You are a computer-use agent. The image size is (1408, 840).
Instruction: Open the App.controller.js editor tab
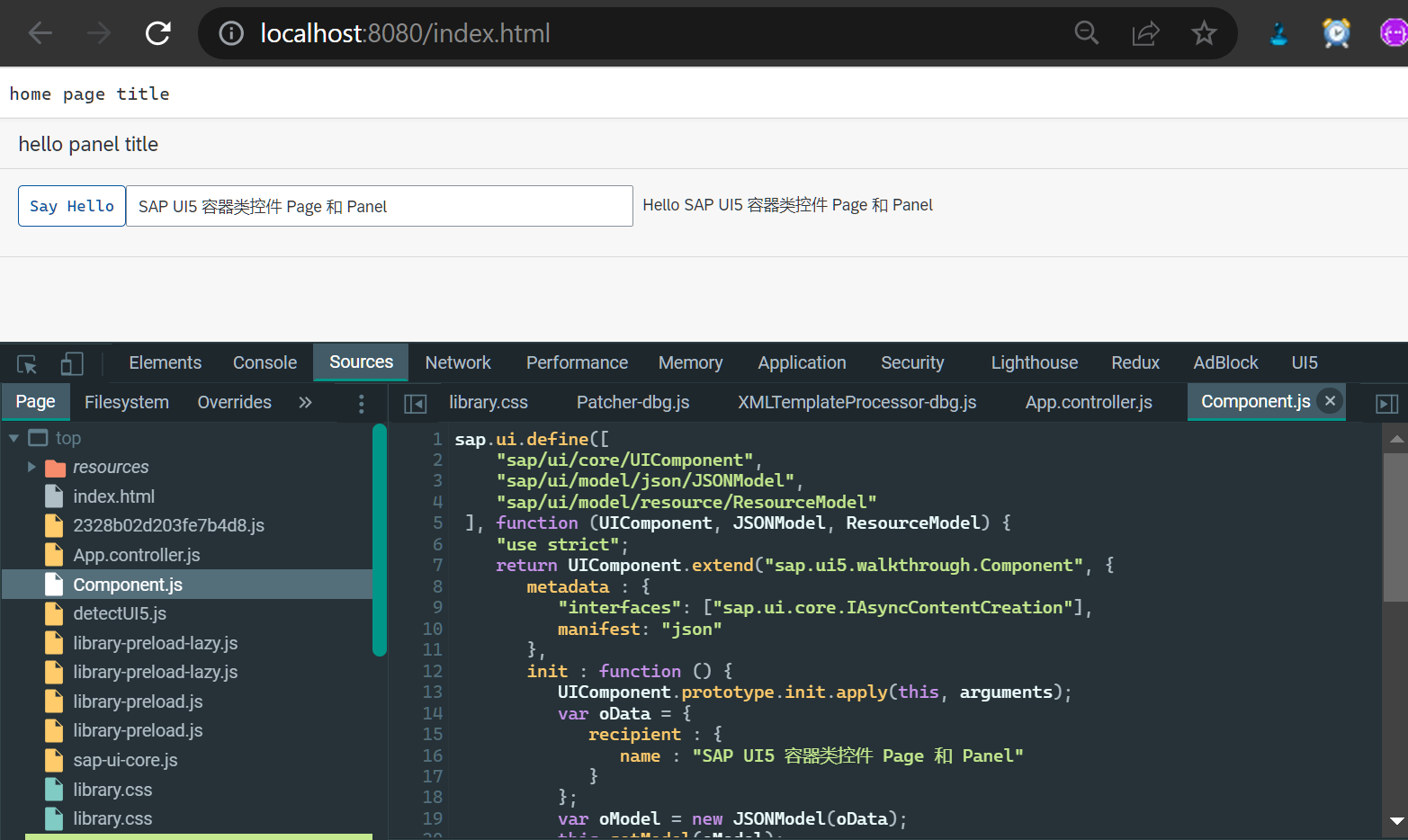tap(1089, 402)
